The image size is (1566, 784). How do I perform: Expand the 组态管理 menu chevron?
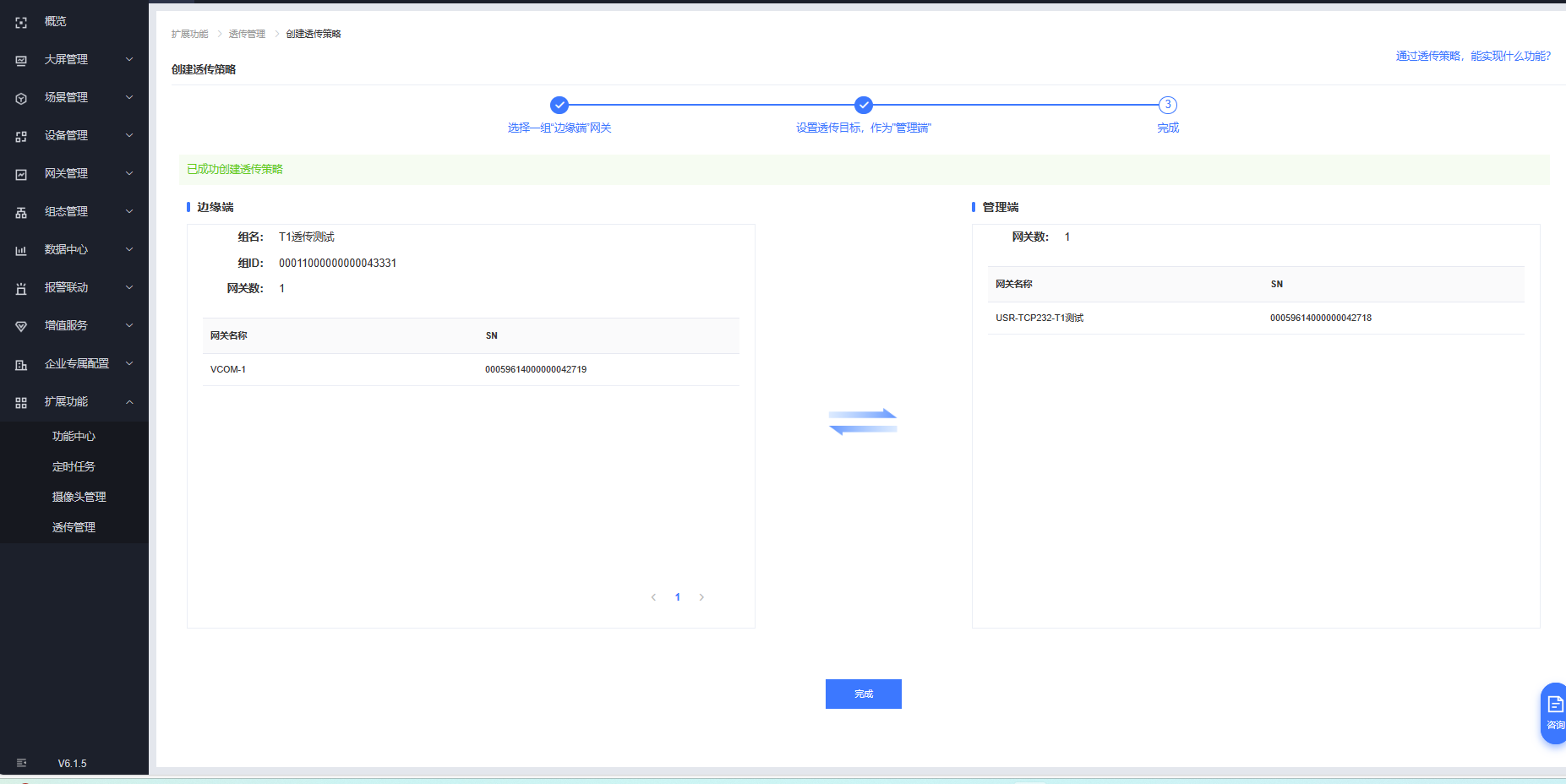pos(129,211)
